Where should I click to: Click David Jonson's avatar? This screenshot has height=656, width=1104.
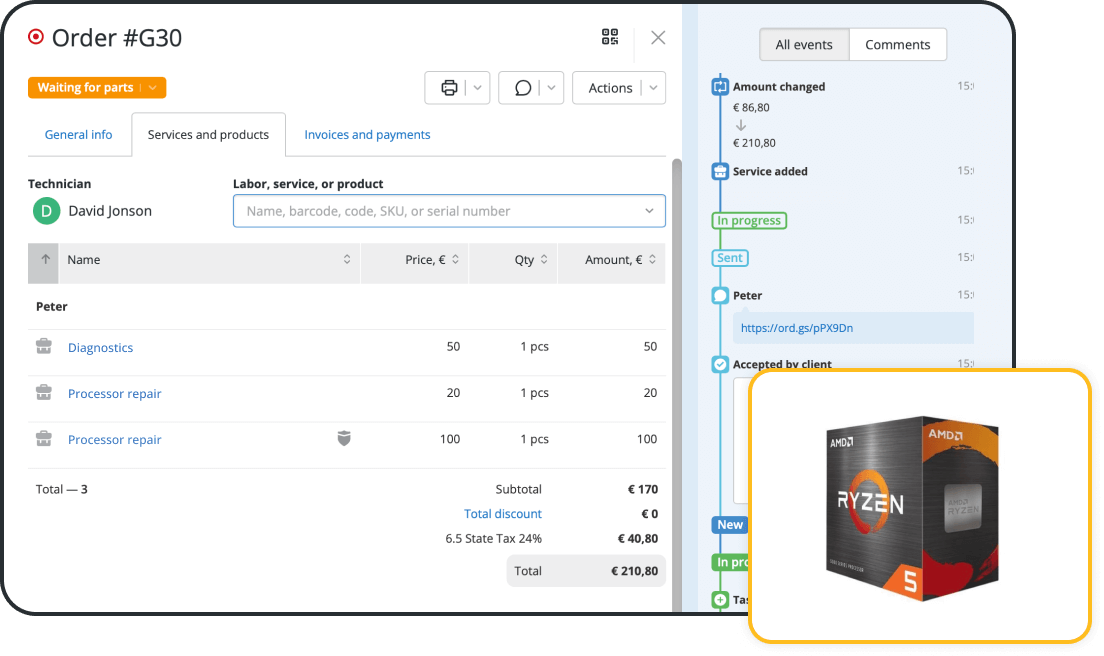click(x=45, y=211)
